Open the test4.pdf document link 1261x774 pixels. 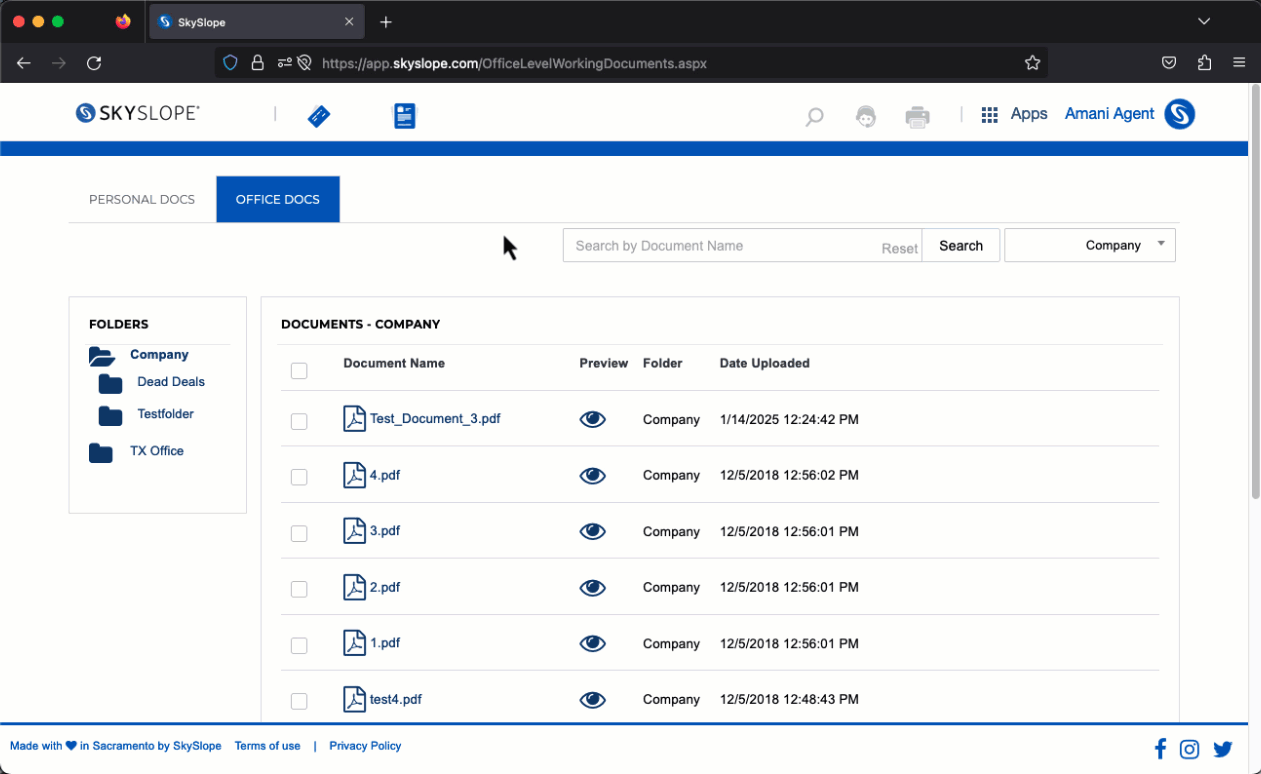coord(396,699)
